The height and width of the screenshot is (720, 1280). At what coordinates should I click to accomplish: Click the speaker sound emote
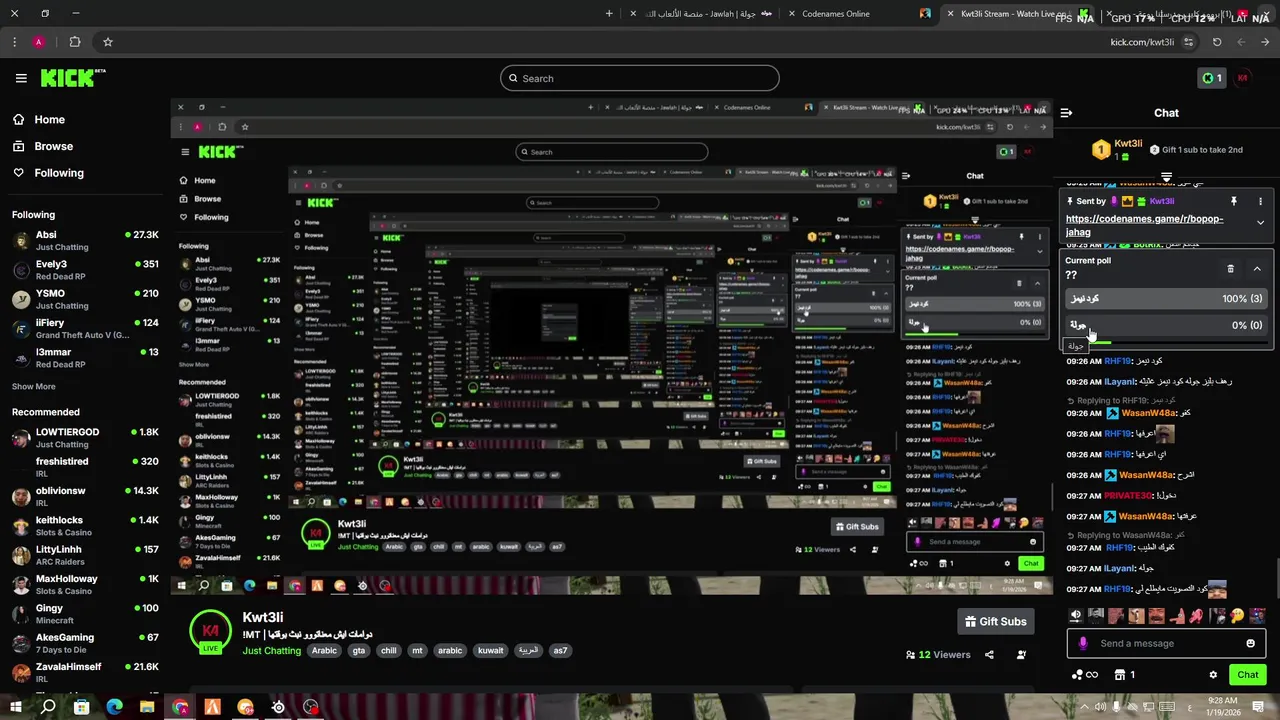pos(1076,616)
